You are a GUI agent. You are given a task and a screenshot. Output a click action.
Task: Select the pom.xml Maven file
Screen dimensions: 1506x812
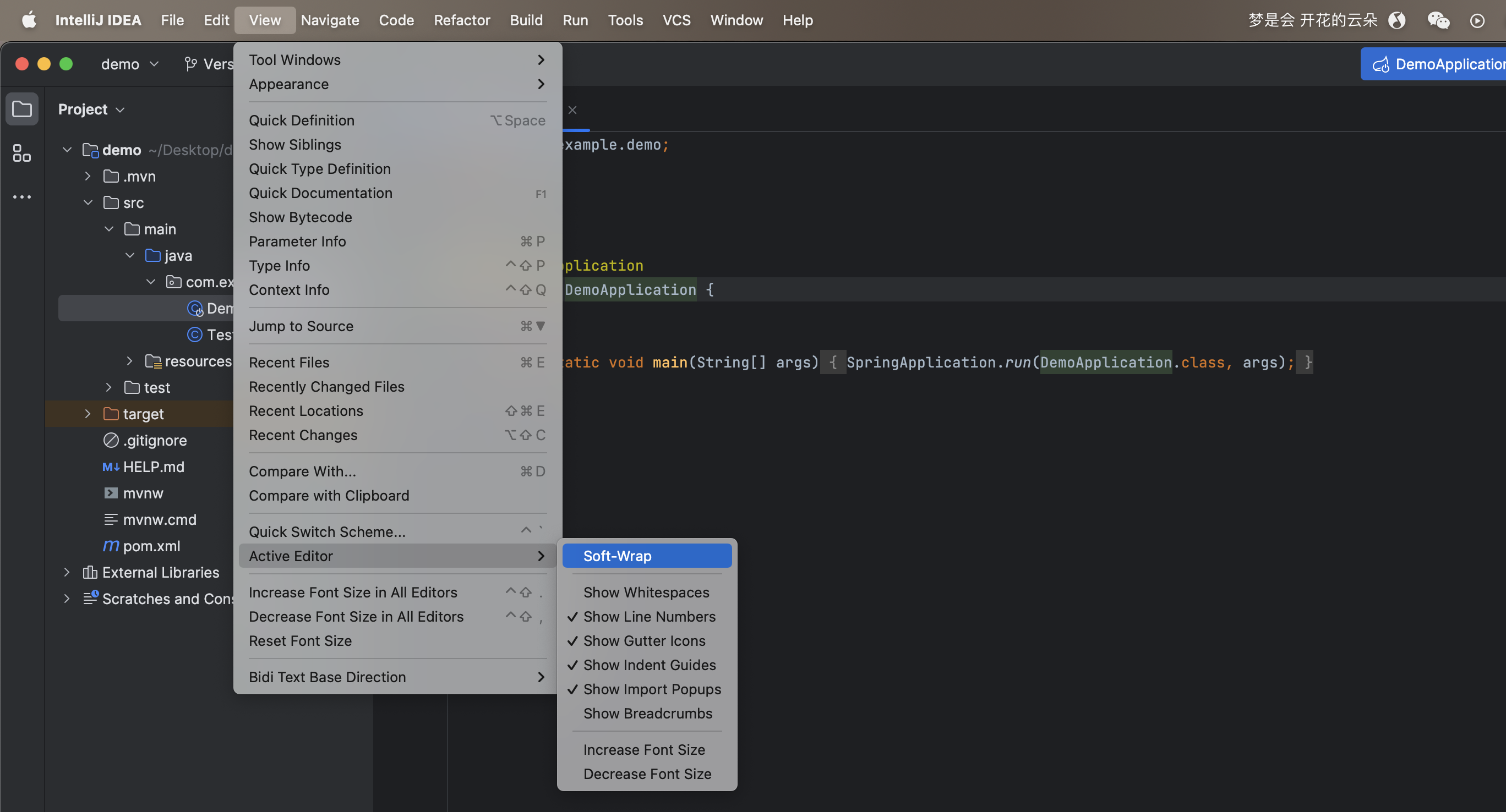click(x=151, y=546)
